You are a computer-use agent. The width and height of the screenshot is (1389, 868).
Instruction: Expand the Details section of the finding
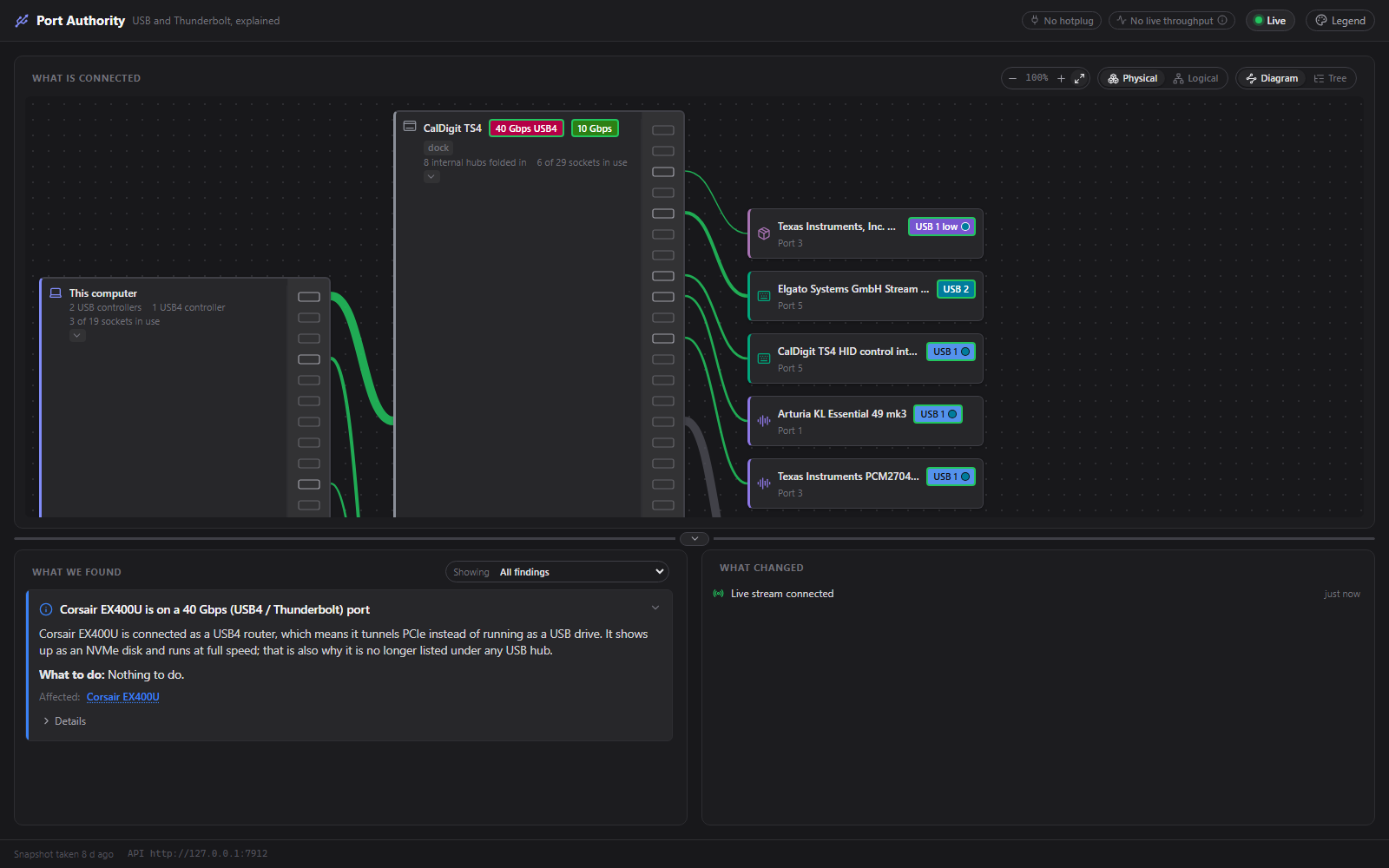pos(64,721)
